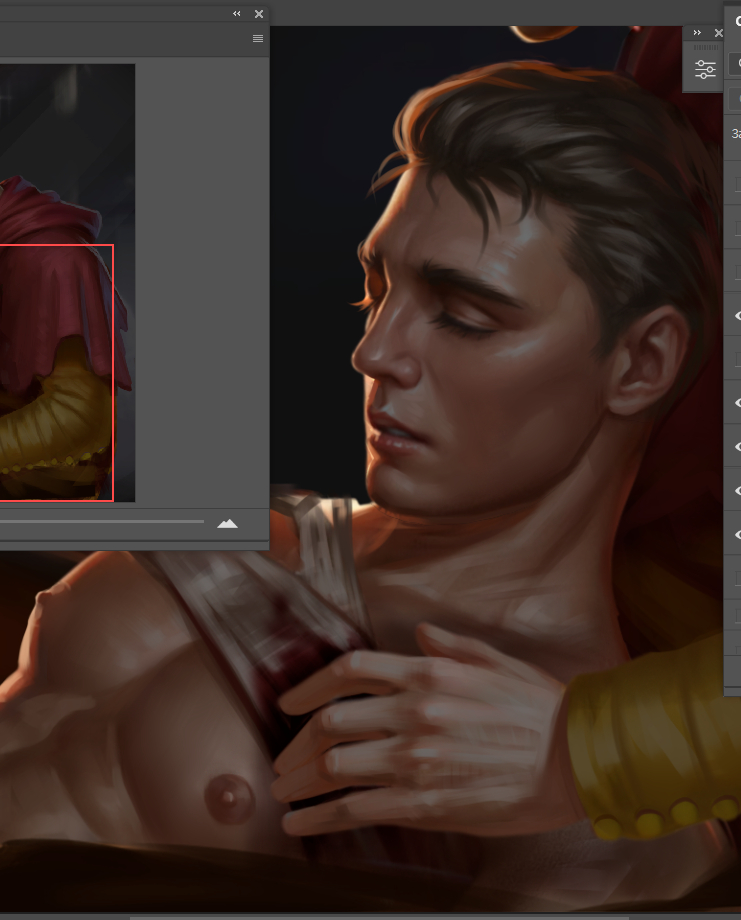Click the gold sleeve cuff on canvas
Viewport: 741px width, 920px height.
(650, 760)
